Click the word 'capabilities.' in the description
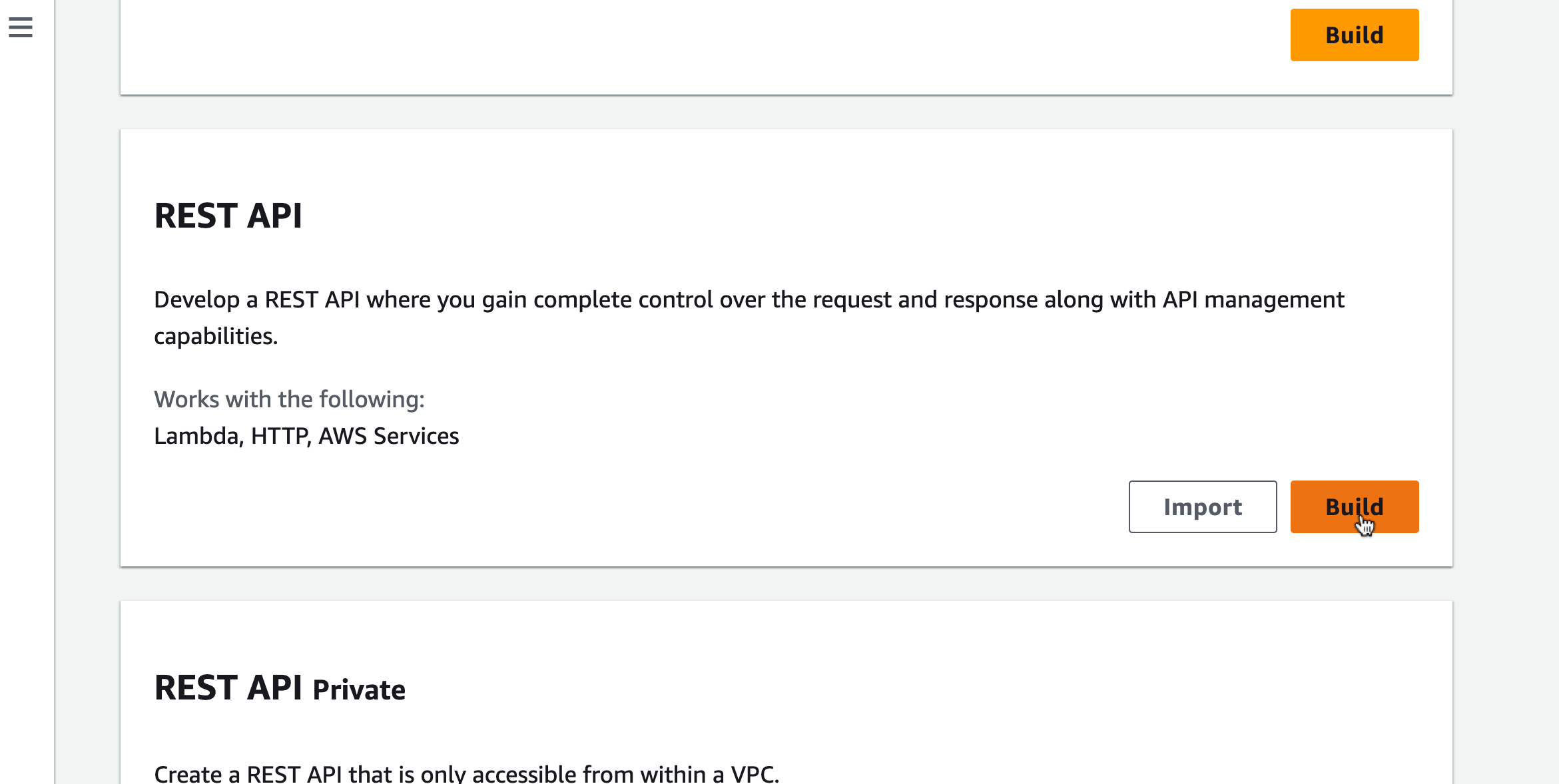Image resolution: width=1559 pixels, height=784 pixels. [216, 337]
